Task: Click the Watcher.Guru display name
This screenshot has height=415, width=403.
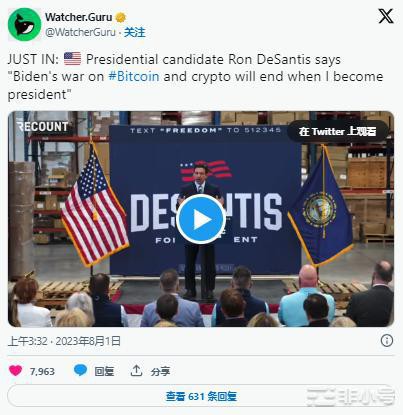Action: [79, 17]
